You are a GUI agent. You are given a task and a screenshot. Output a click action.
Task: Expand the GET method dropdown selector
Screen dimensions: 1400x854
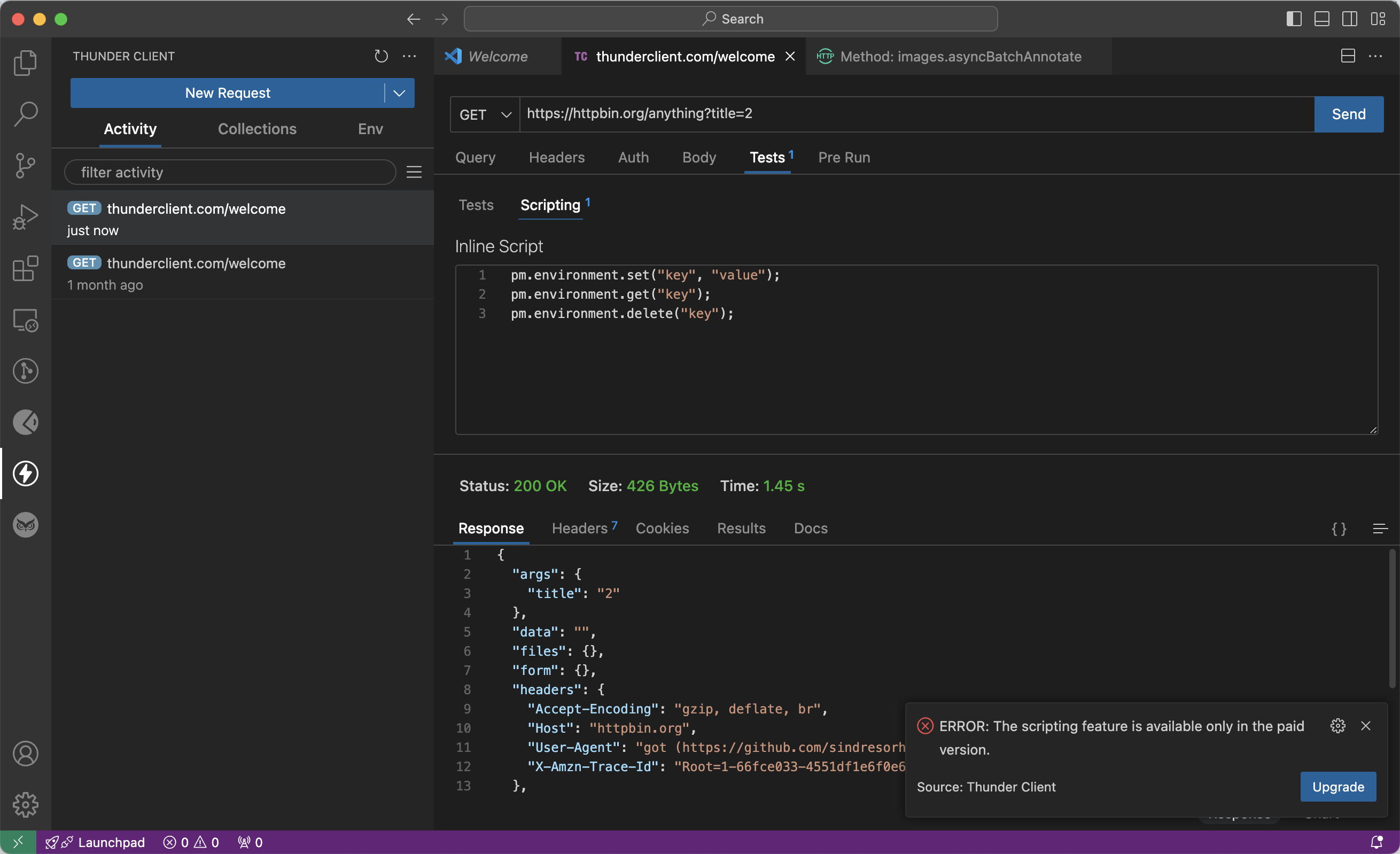click(484, 113)
